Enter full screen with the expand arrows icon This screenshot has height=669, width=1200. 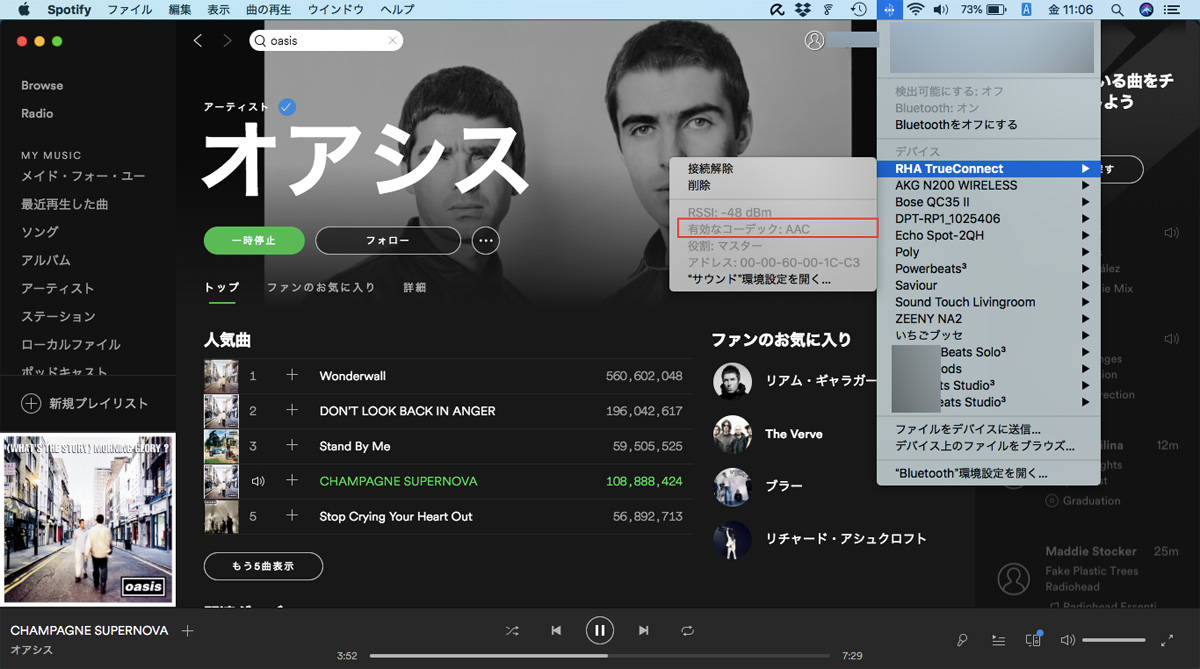(1167, 640)
